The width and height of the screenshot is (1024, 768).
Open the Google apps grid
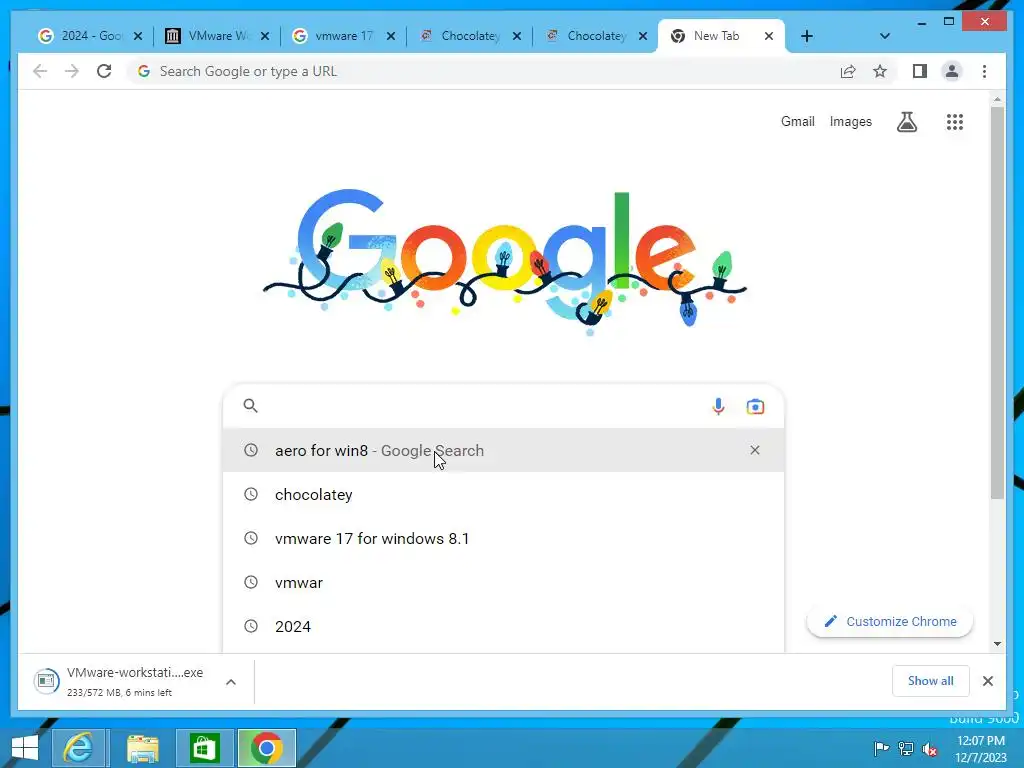point(955,121)
